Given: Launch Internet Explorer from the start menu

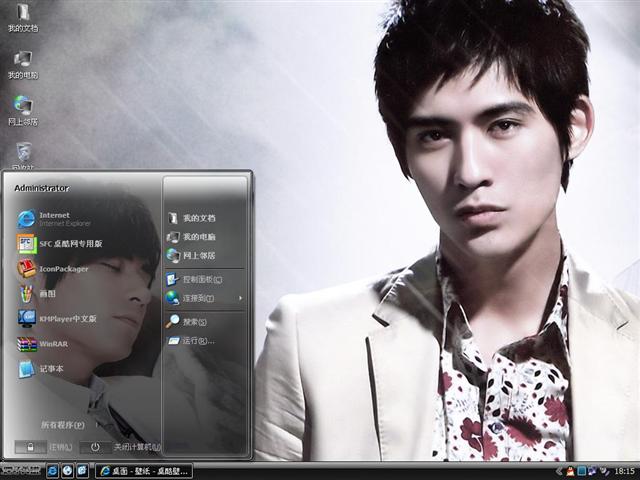Looking at the screenshot, I should click(x=55, y=219).
